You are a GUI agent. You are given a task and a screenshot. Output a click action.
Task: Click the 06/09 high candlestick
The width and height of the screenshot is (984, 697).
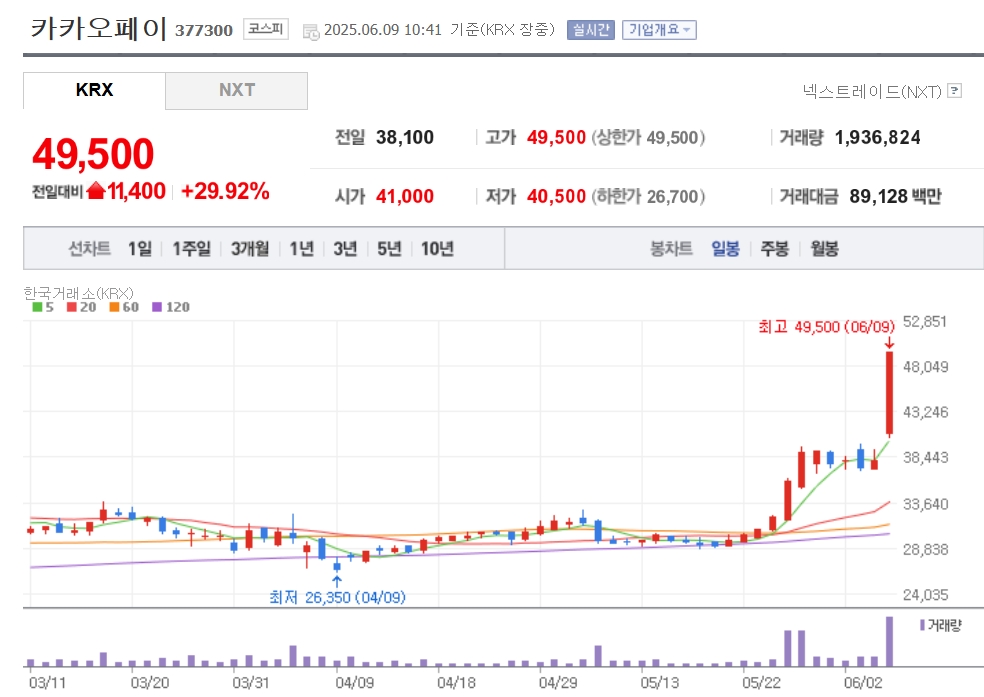point(889,393)
